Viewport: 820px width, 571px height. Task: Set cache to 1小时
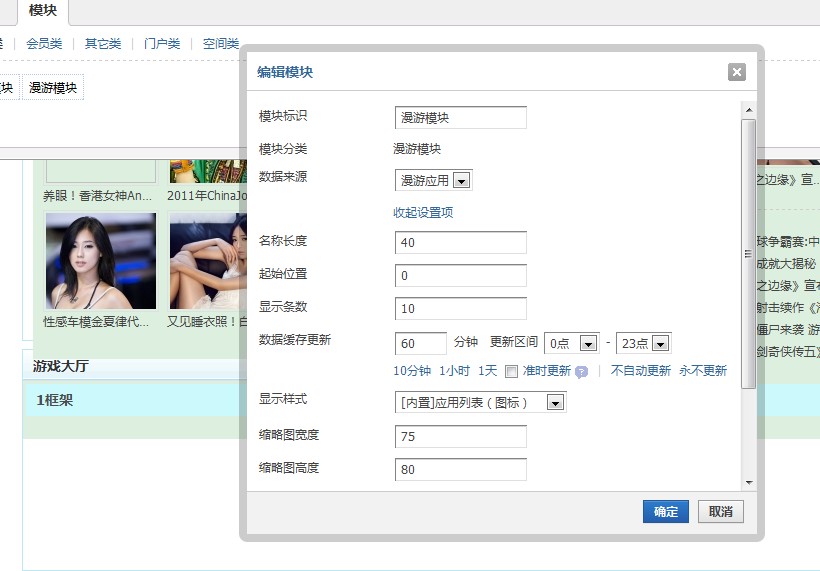454,371
